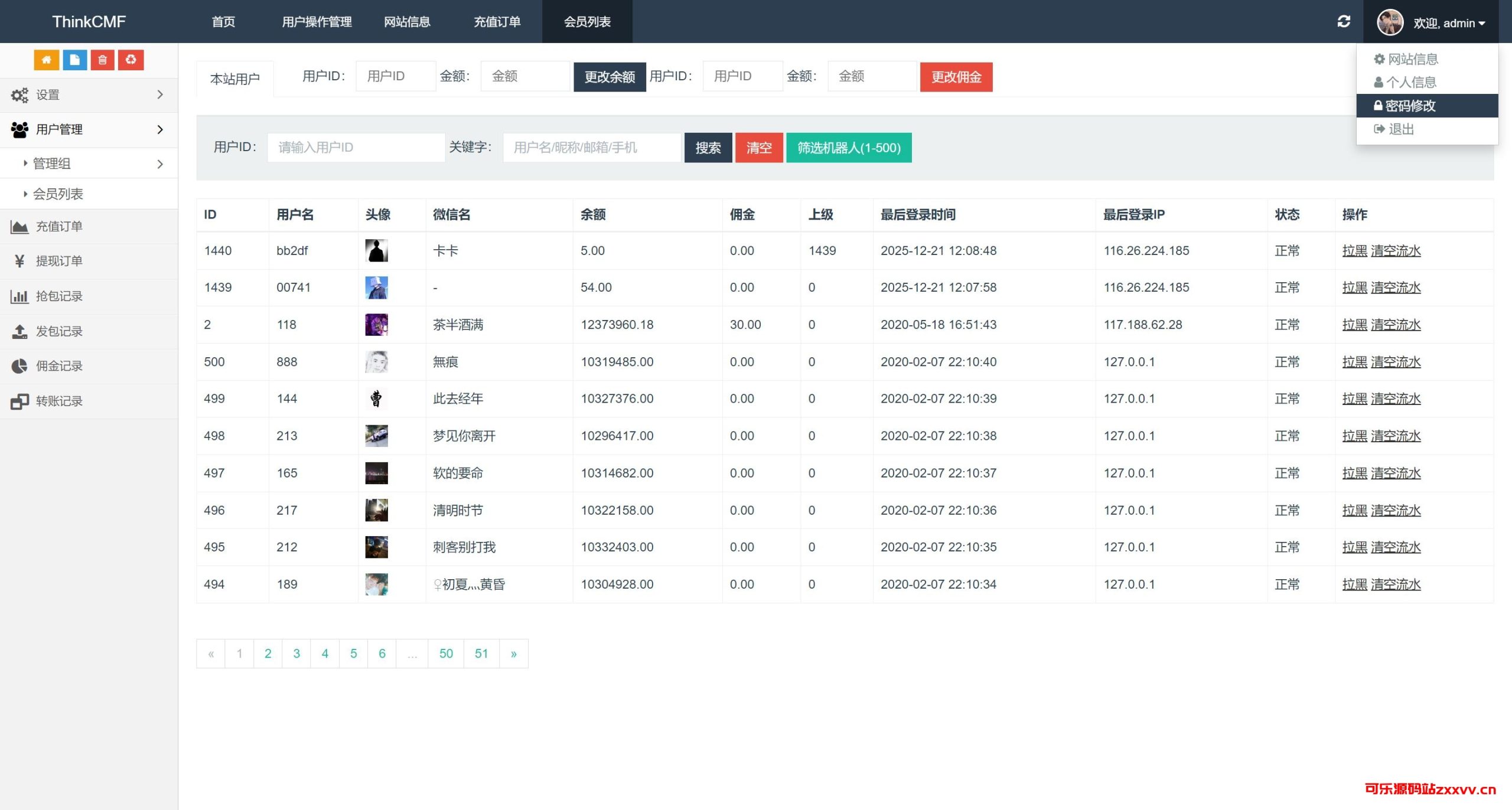Image resolution: width=1512 pixels, height=810 pixels.
Task: Go to pagination page 51
Action: [x=481, y=654]
